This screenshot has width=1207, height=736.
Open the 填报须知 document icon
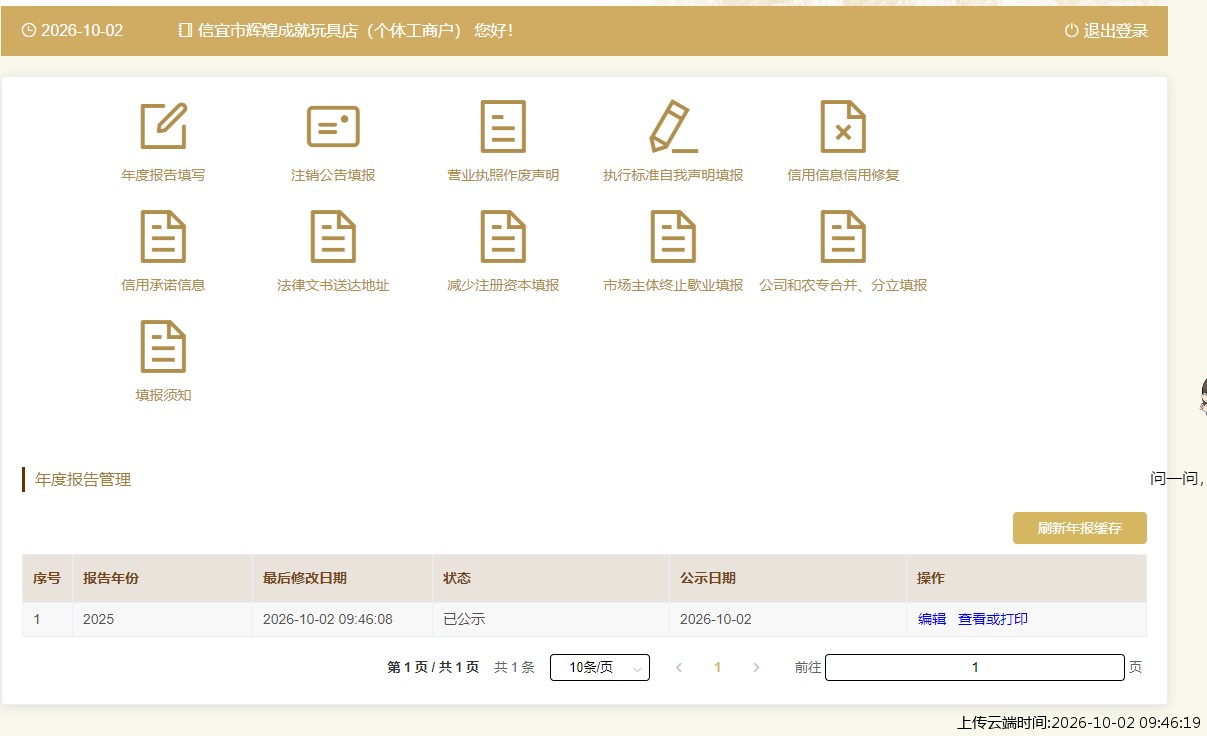click(x=163, y=346)
